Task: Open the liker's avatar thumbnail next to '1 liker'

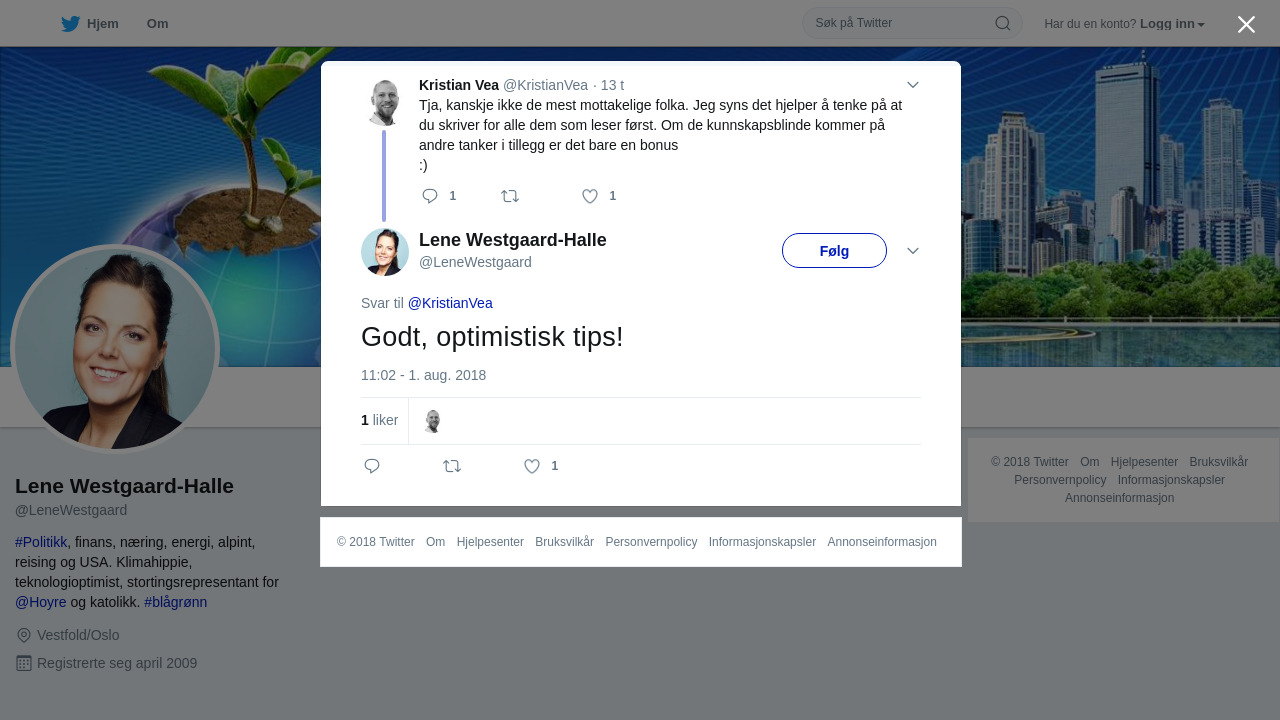Action: pos(432,421)
